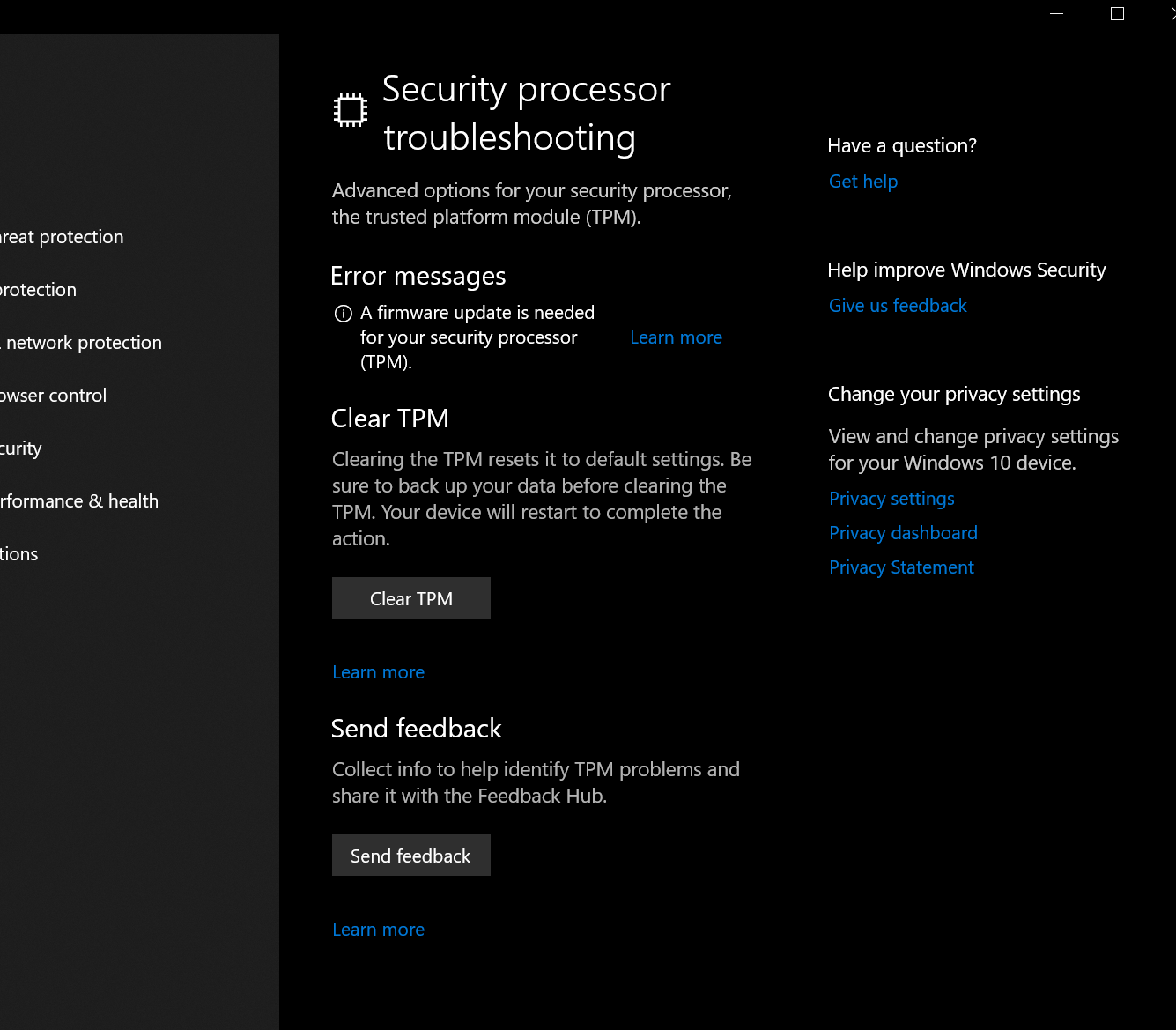Minimize the Windows Security window
The height and width of the screenshot is (1030, 1176).
click(1057, 14)
